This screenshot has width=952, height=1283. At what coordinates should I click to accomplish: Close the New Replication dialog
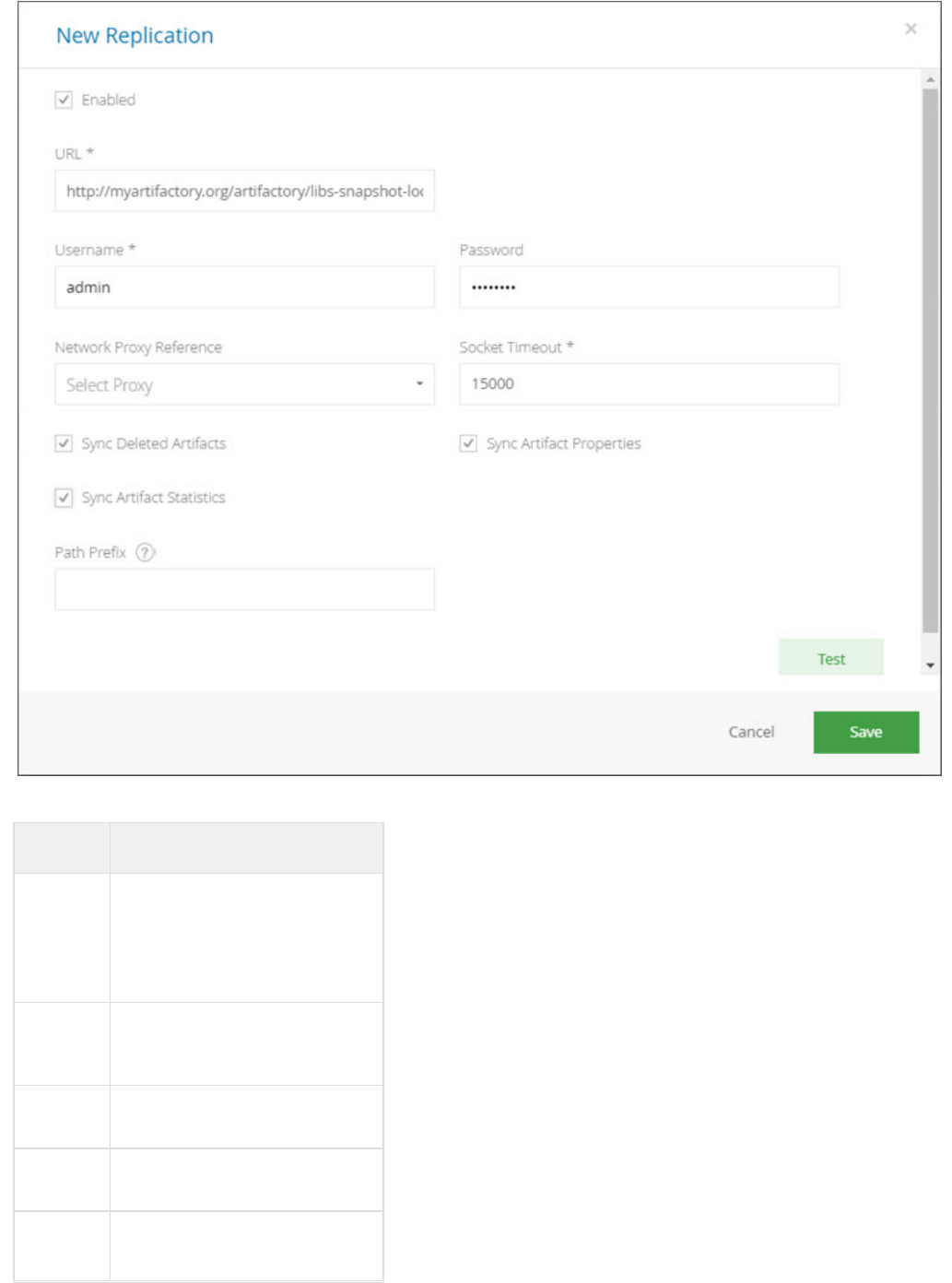911,29
